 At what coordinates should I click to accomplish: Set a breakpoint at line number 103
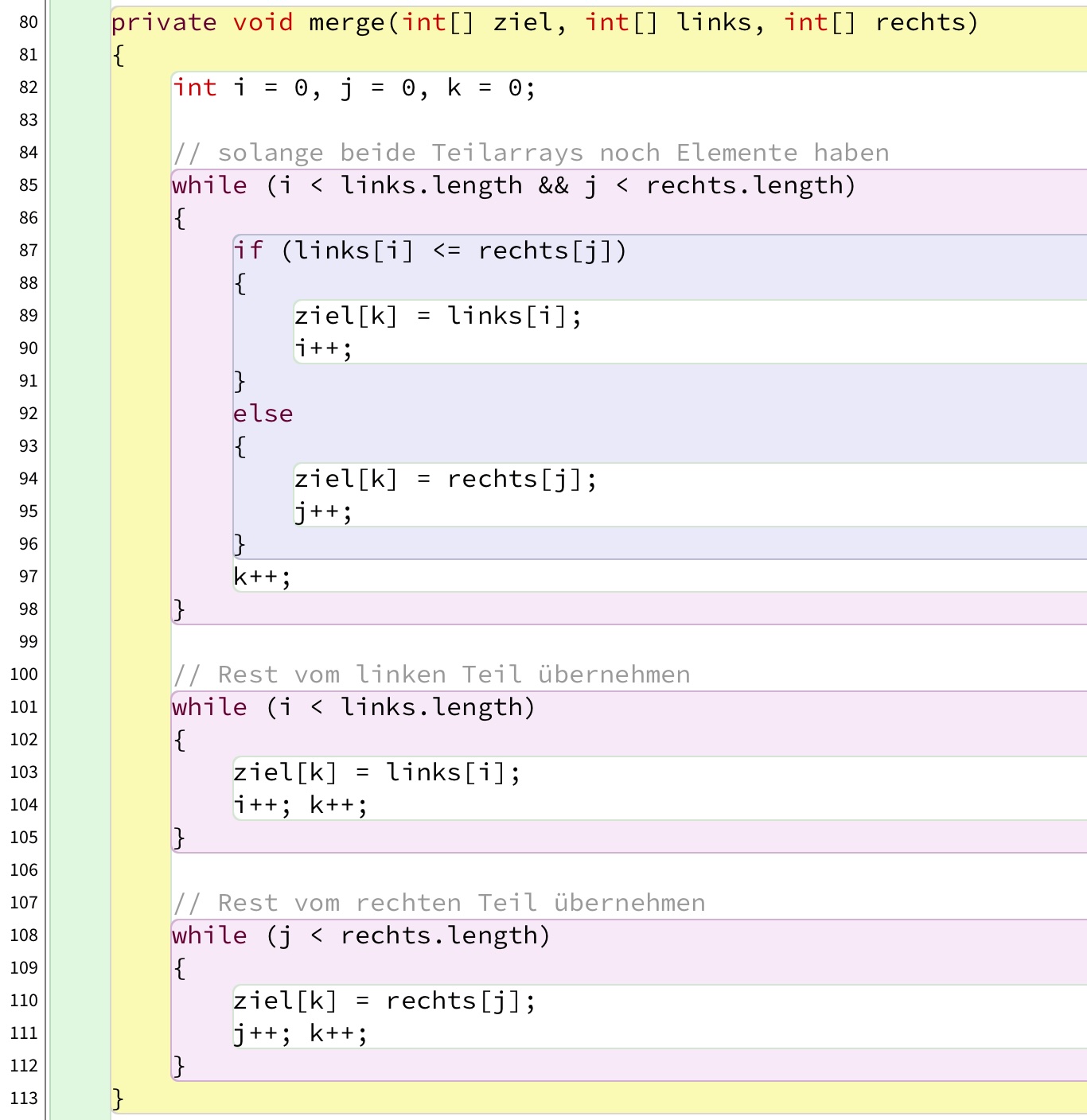[24, 772]
